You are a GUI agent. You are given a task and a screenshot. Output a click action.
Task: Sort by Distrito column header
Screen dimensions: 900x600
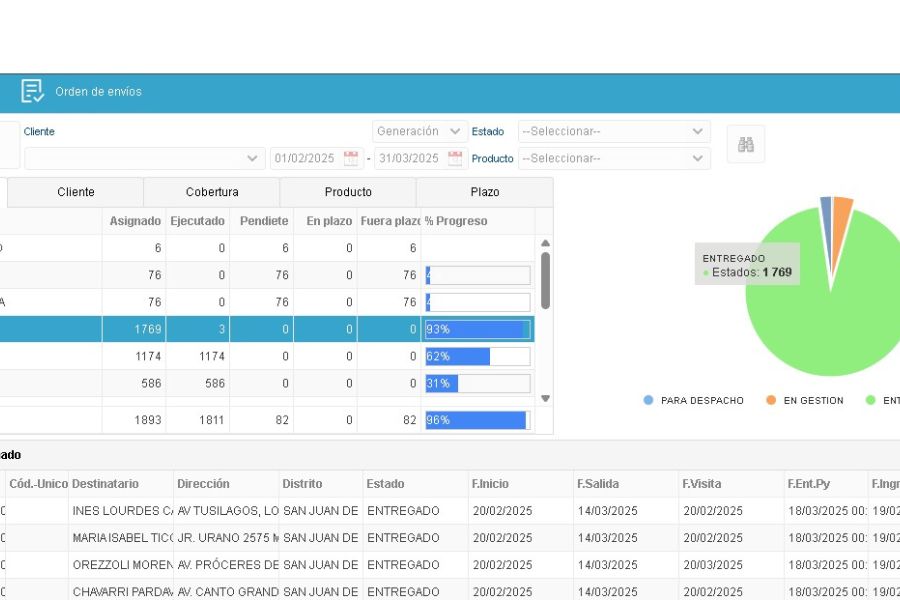(x=321, y=484)
